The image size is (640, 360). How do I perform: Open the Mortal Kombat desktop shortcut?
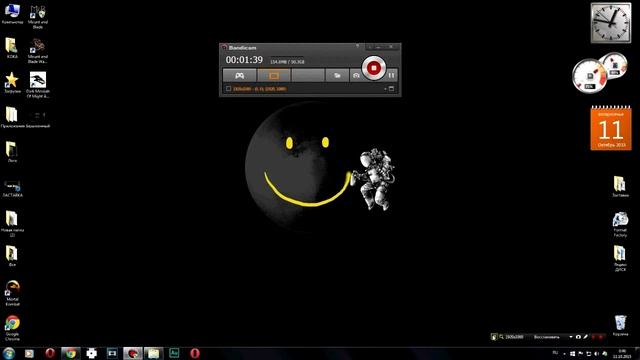click(12, 293)
